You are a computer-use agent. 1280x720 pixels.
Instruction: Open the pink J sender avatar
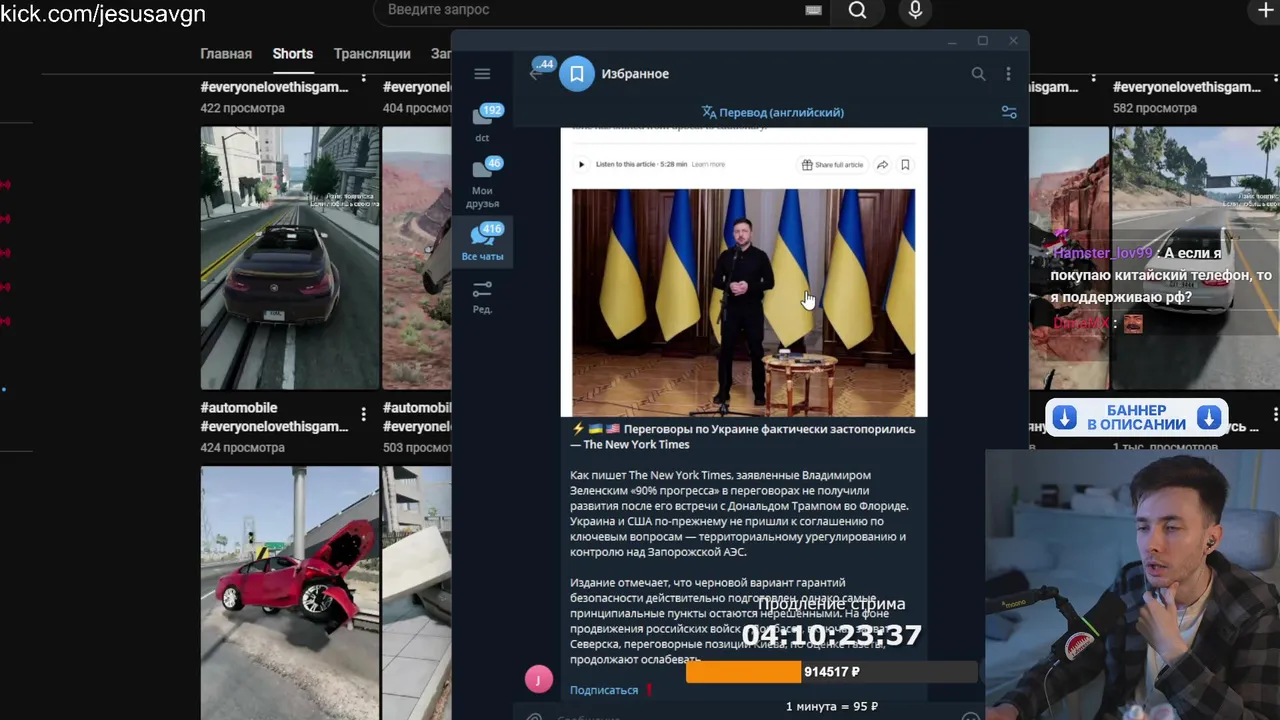539,680
